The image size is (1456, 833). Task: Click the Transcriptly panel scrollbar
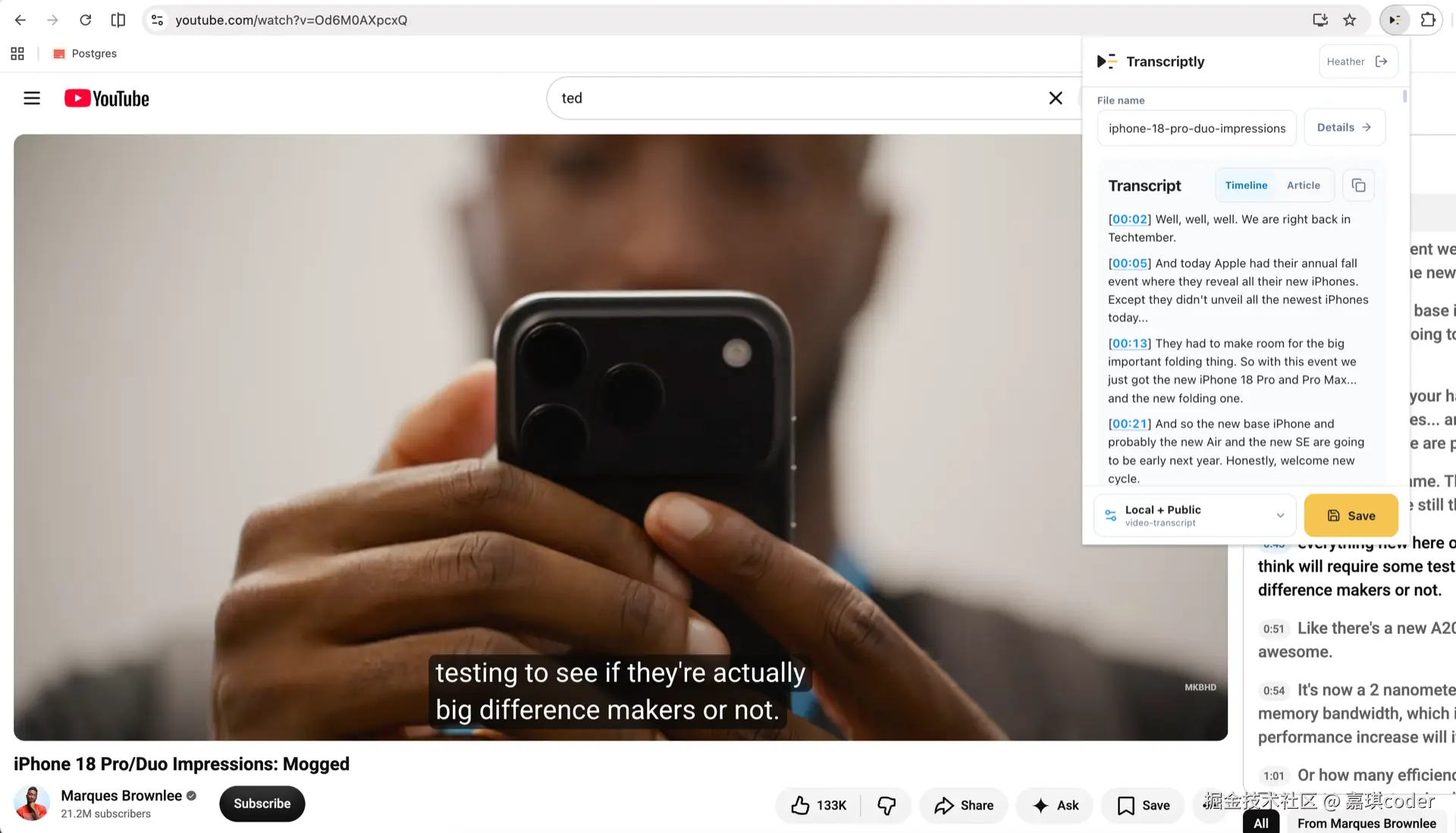1404,96
